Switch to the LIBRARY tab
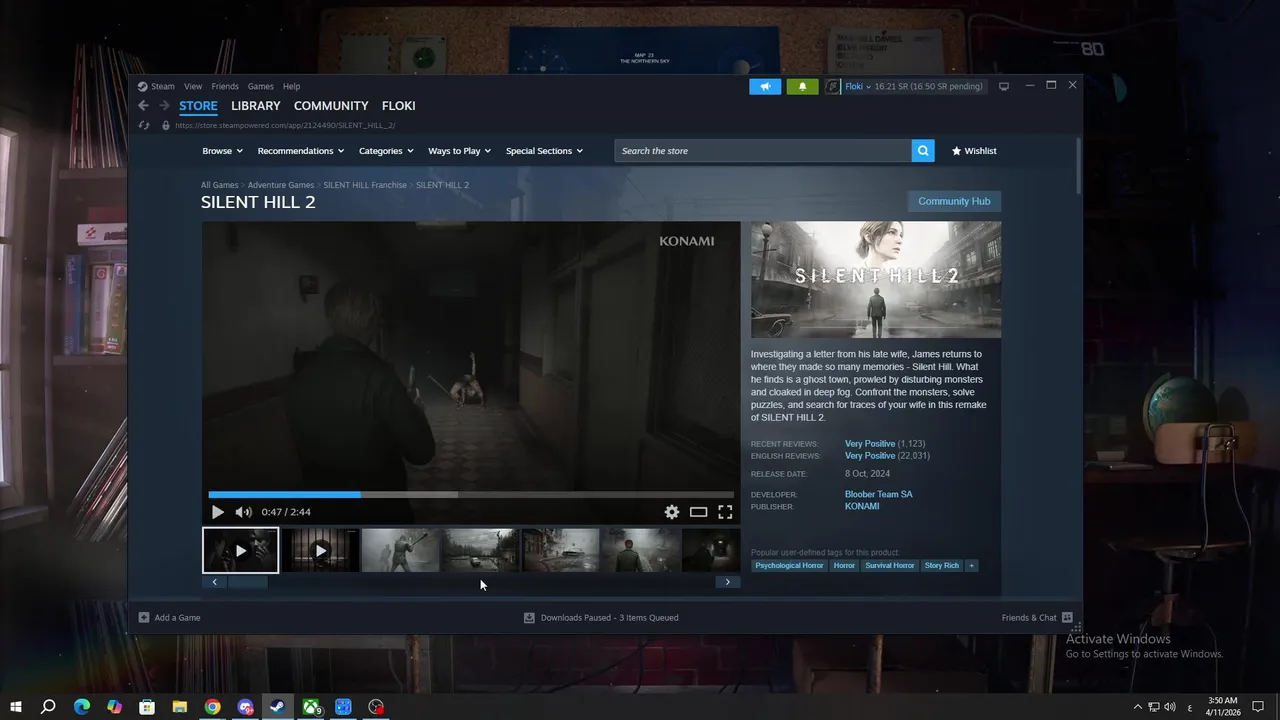1280x720 pixels. tap(256, 106)
